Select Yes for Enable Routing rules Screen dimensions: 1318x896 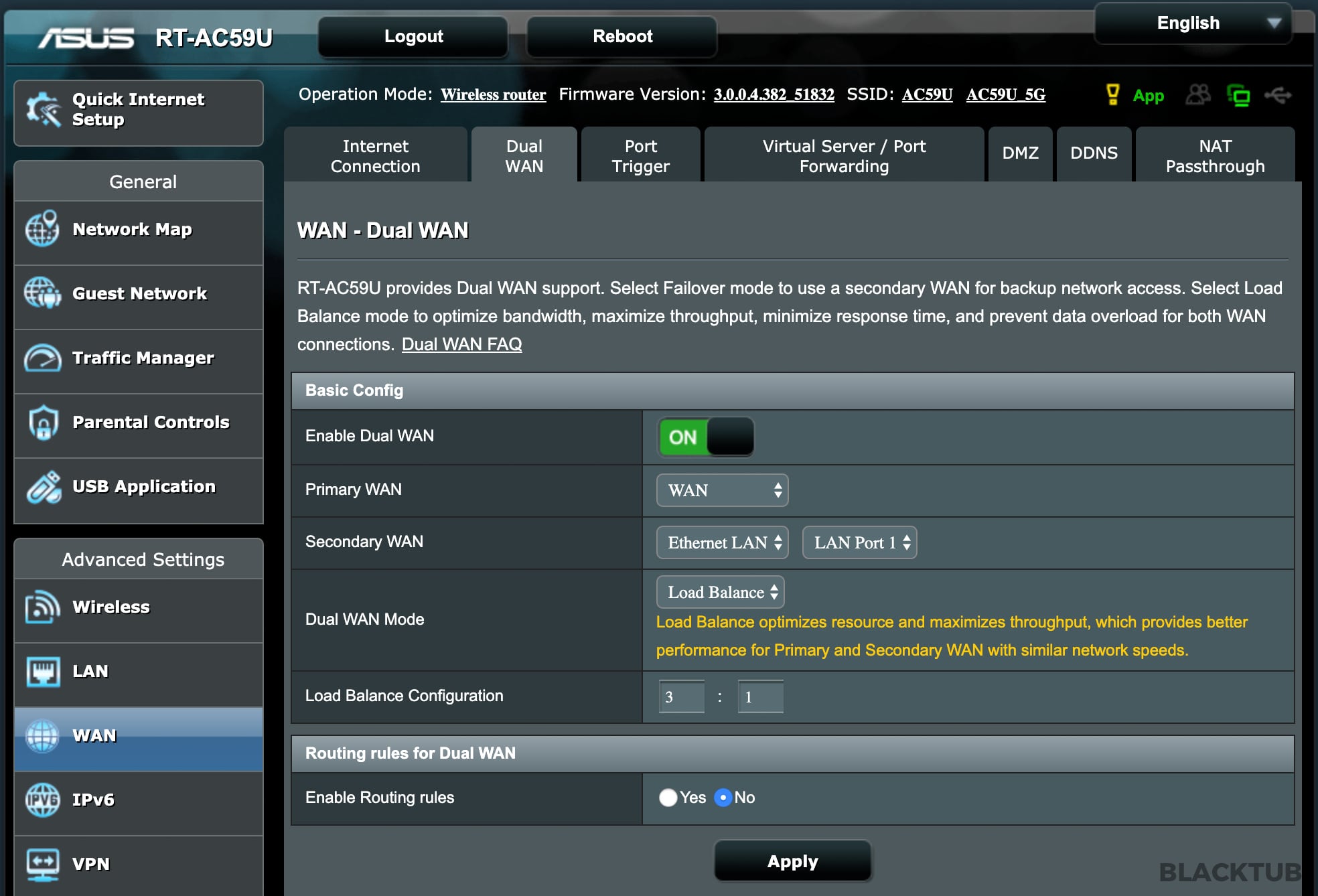(669, 797)
